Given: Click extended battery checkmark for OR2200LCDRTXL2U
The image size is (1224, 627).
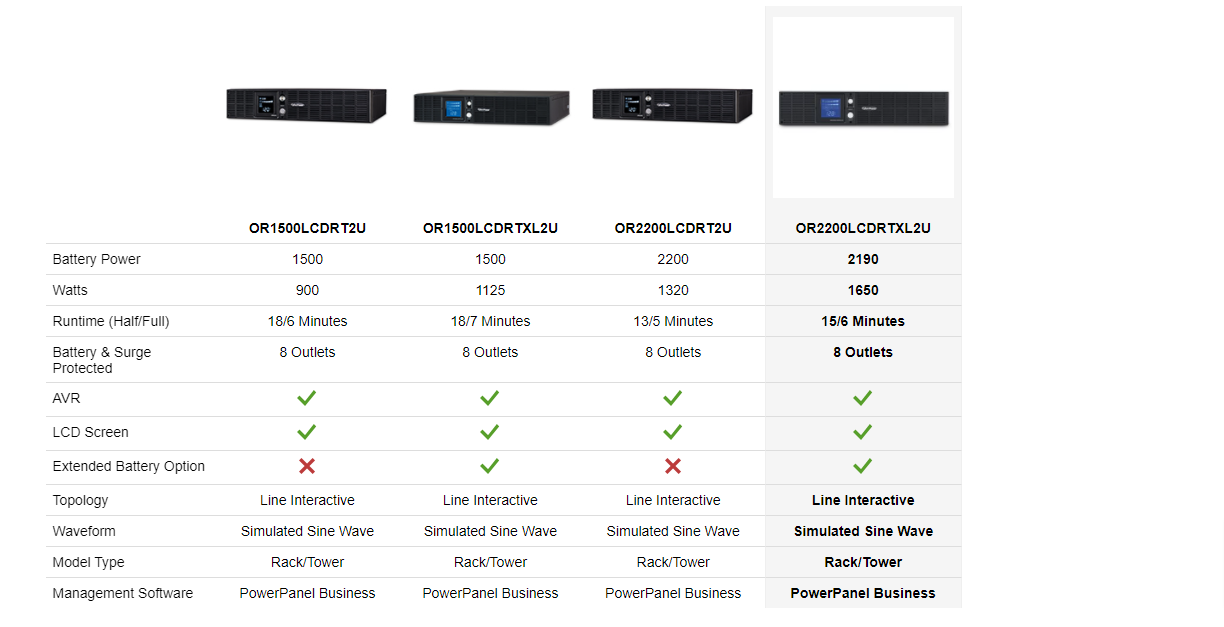Looking at the screenshot, I should [863, 466].
